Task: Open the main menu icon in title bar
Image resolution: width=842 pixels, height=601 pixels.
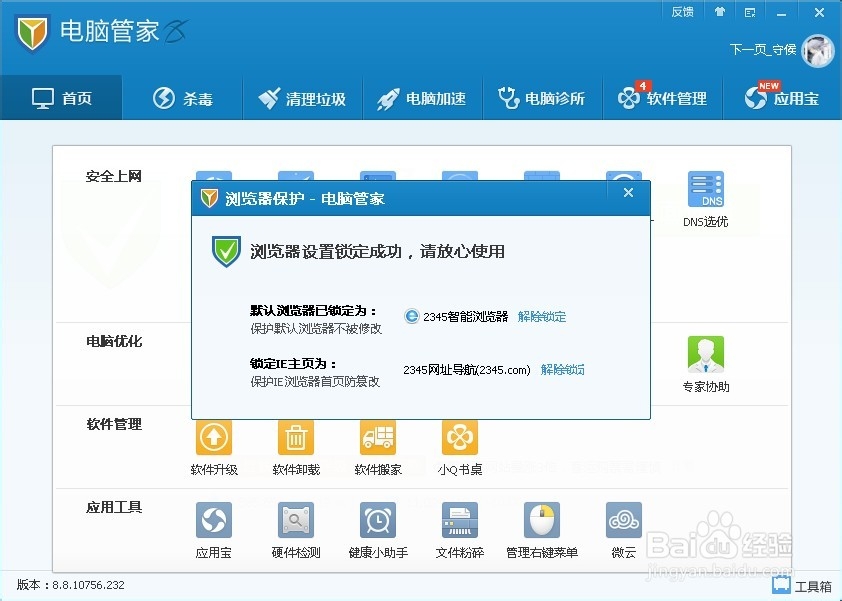Action: [x=750, y=12]
